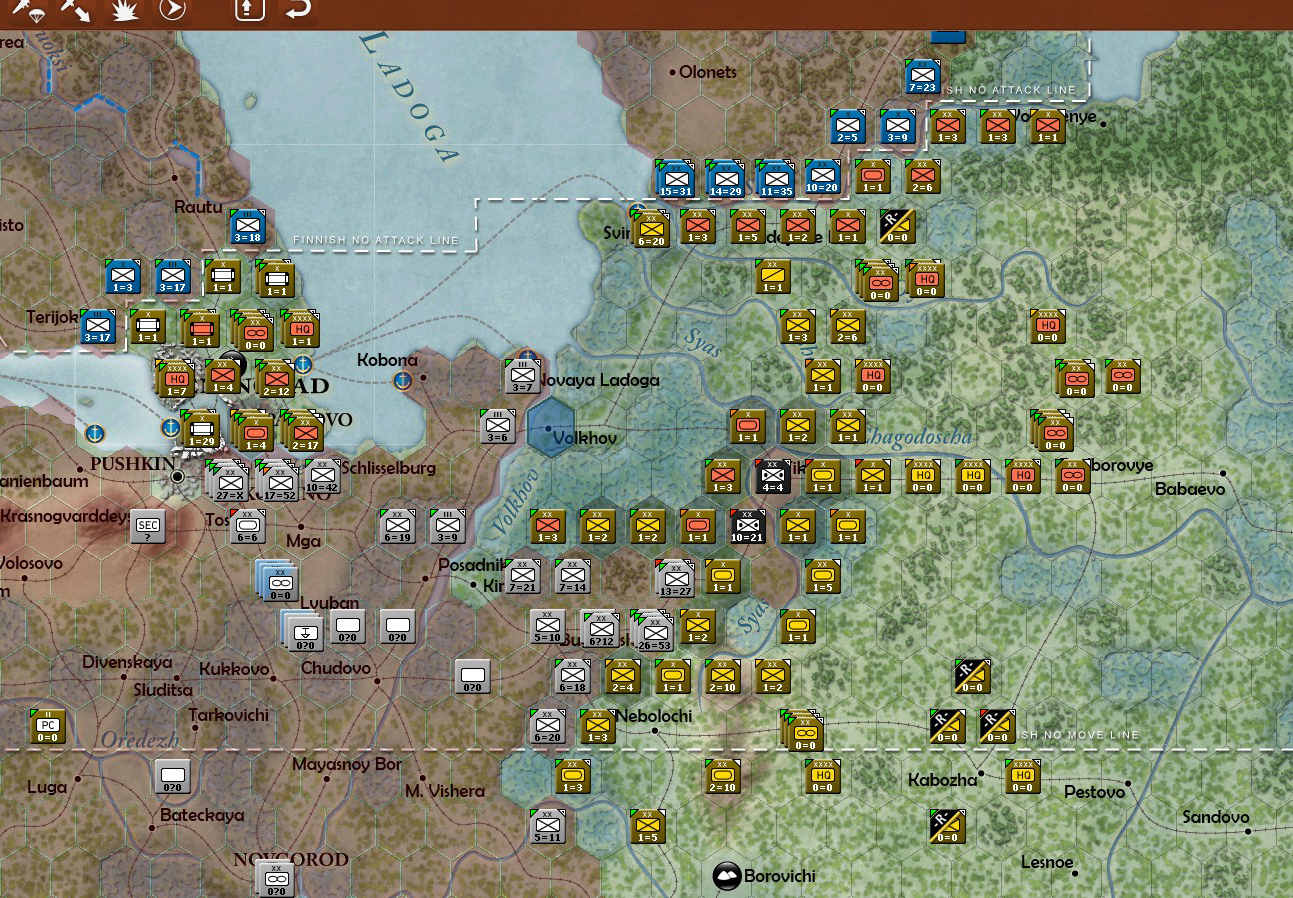Click the Mayasnoy Bor town label
This screenshot has width=1293, height=898.
347,765
